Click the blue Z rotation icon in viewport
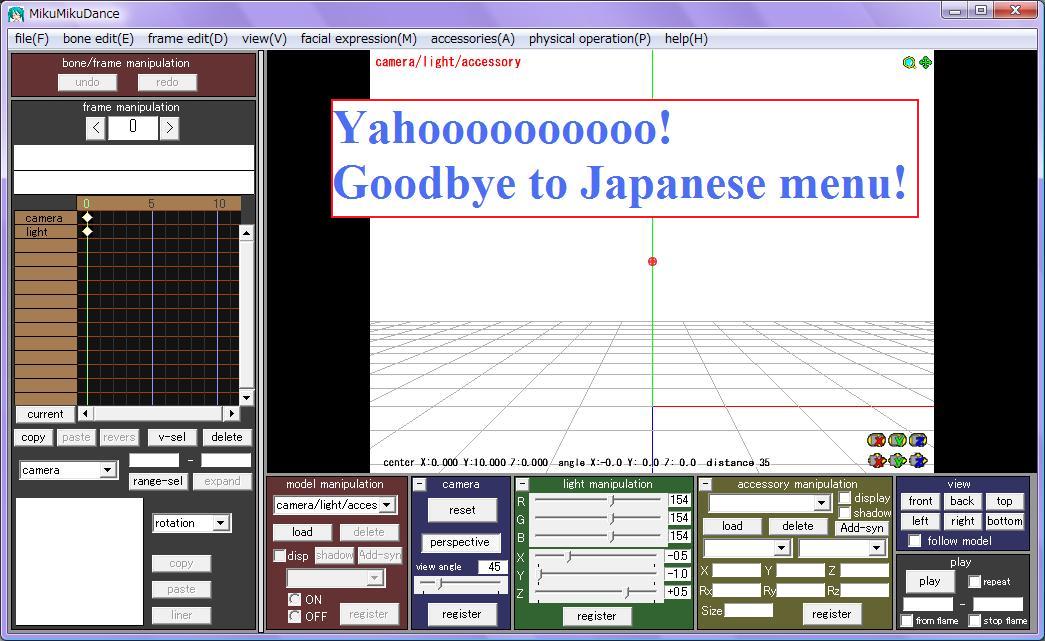This screenshot has width=1045, height=641. point(918,440)
